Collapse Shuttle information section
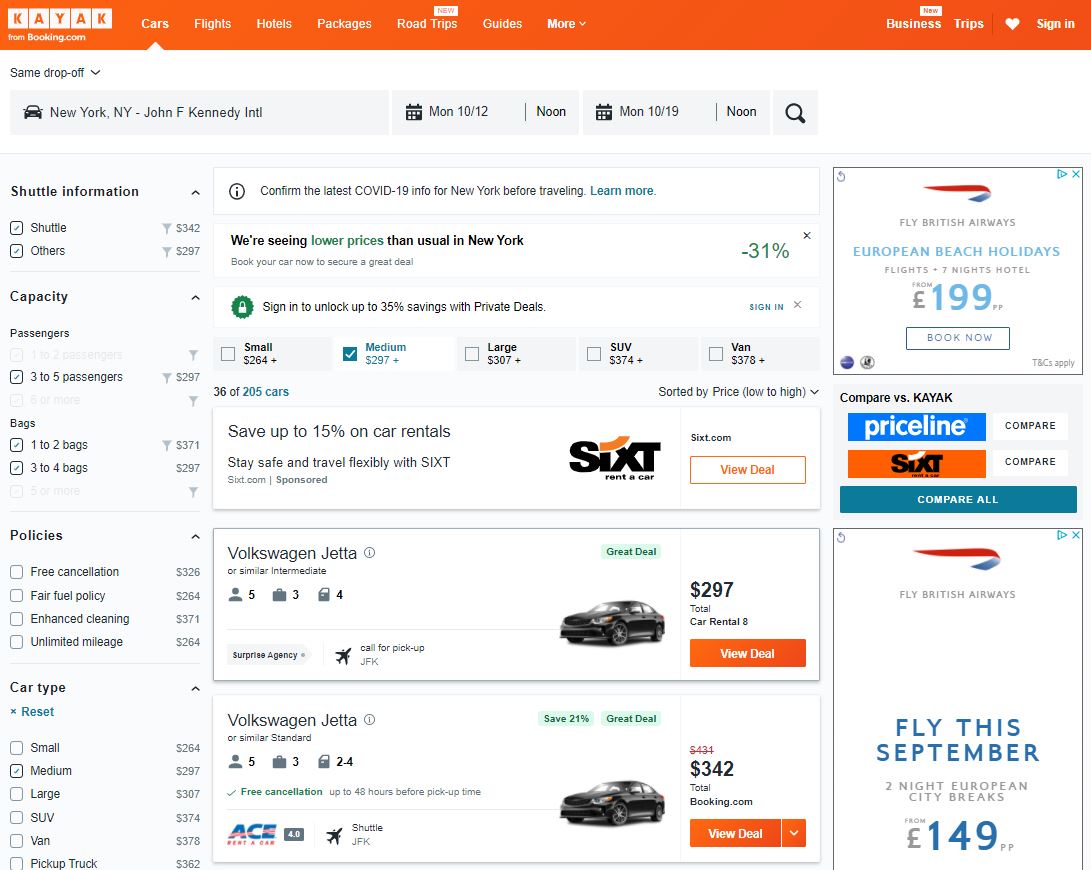1091x870 pixels. point(196,193)
